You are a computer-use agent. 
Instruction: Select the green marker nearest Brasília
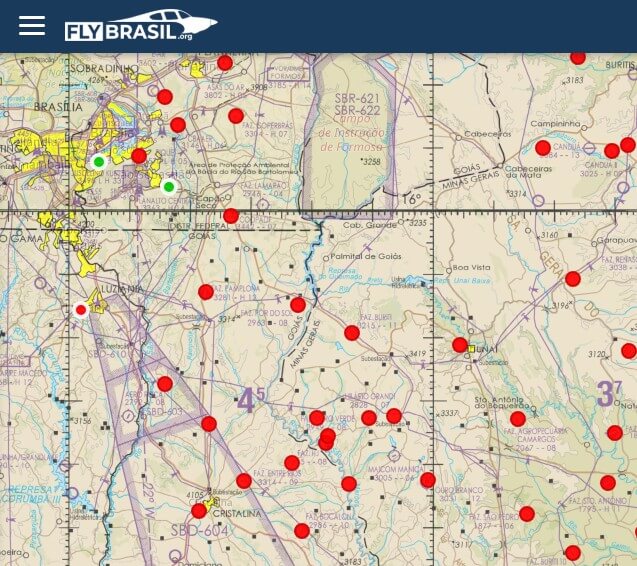[98, 162]
